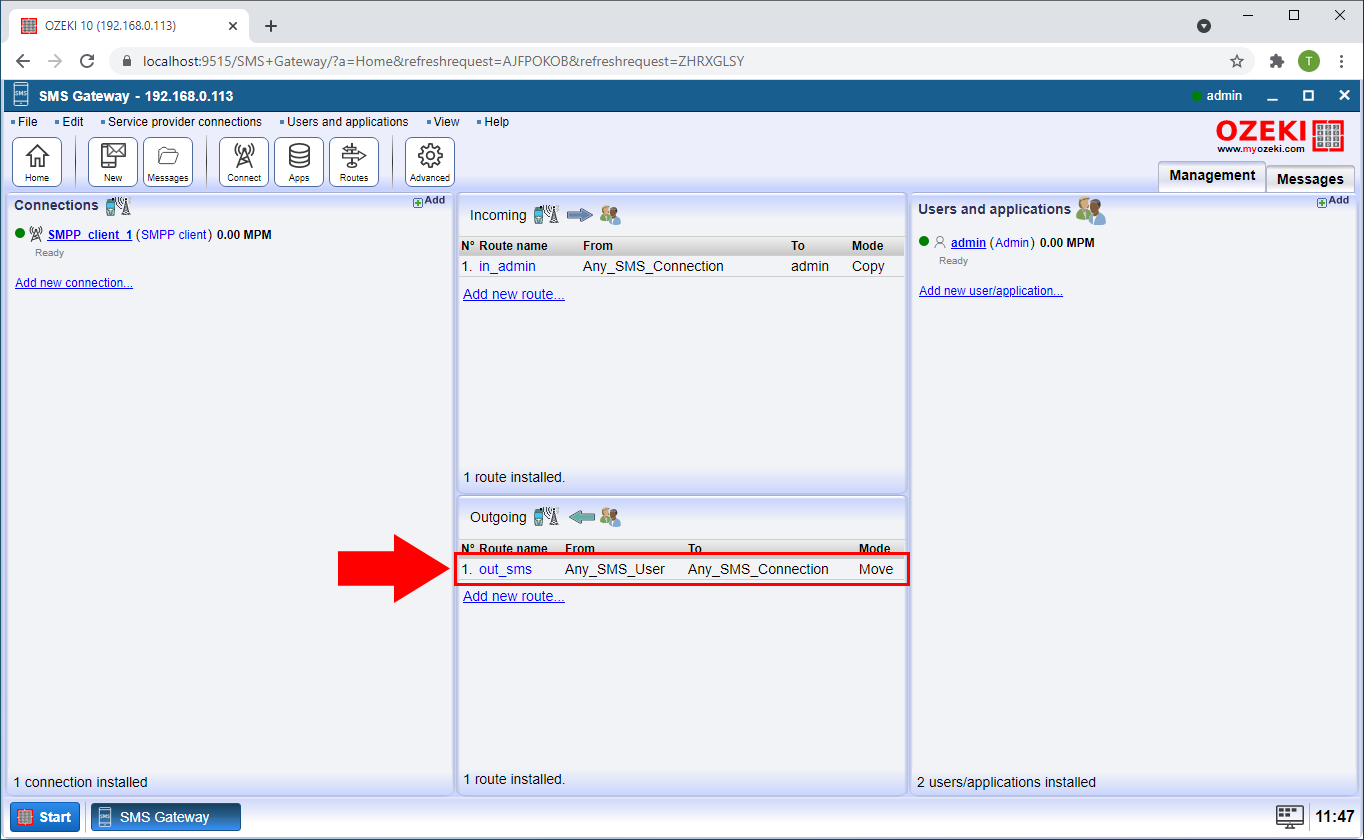Click the Chrome tab search dropdown arrow
The width and height of the screenshot is (1364, 840).
click(1204, 26)
